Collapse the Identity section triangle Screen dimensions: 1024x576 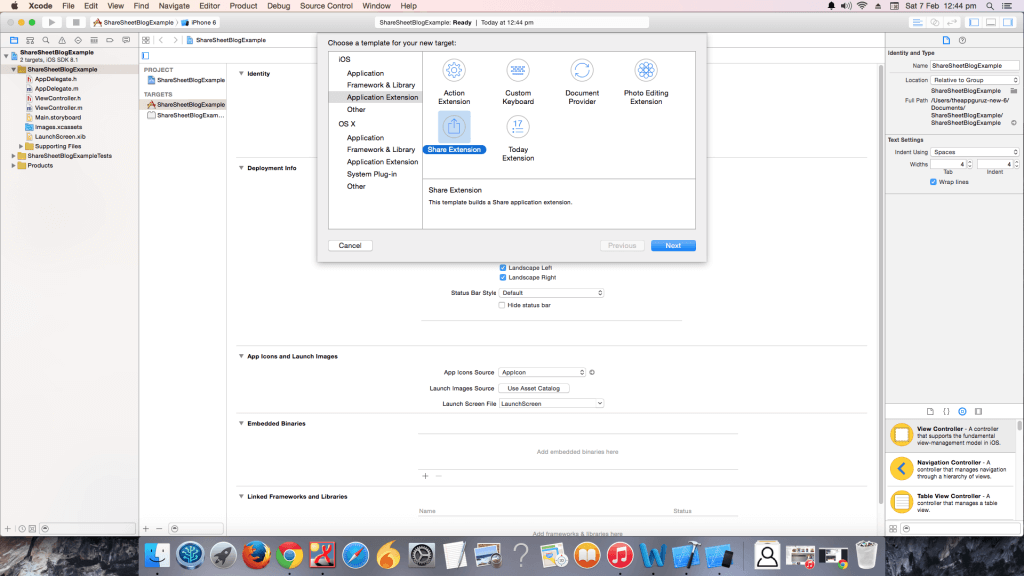click(x=241, y=73)
